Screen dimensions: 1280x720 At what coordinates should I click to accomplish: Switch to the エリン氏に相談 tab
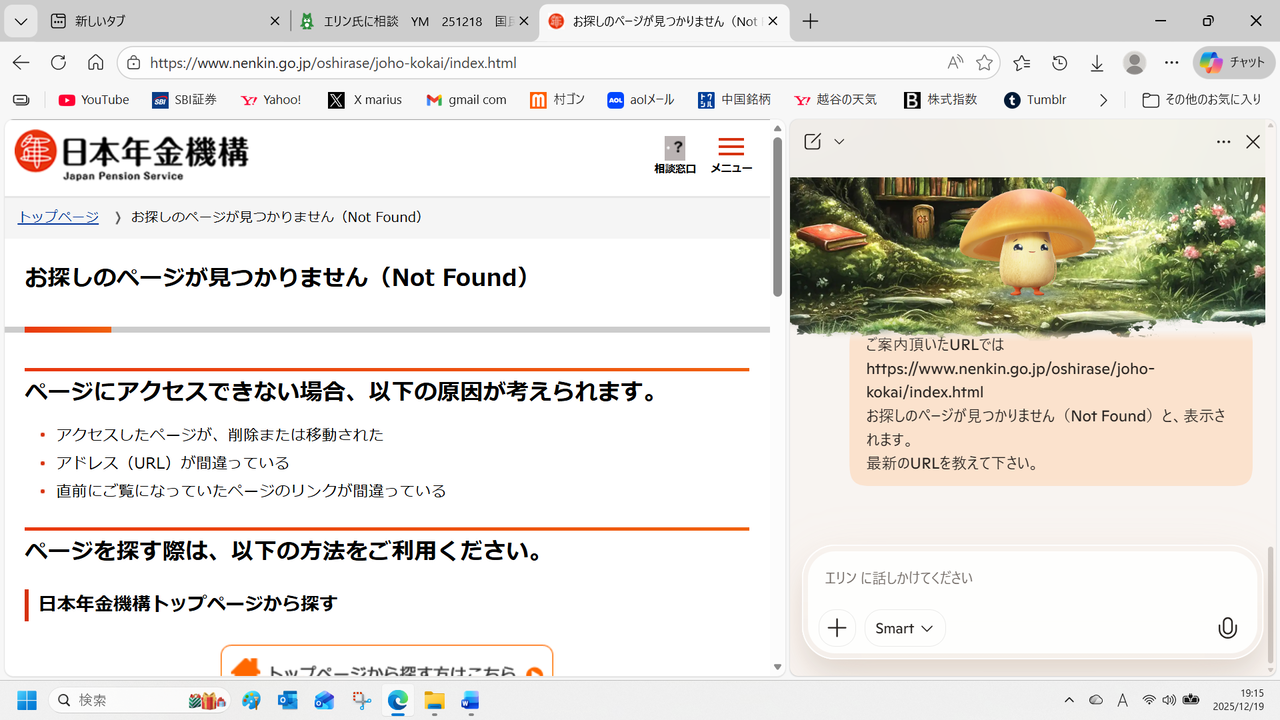point(415,21)
